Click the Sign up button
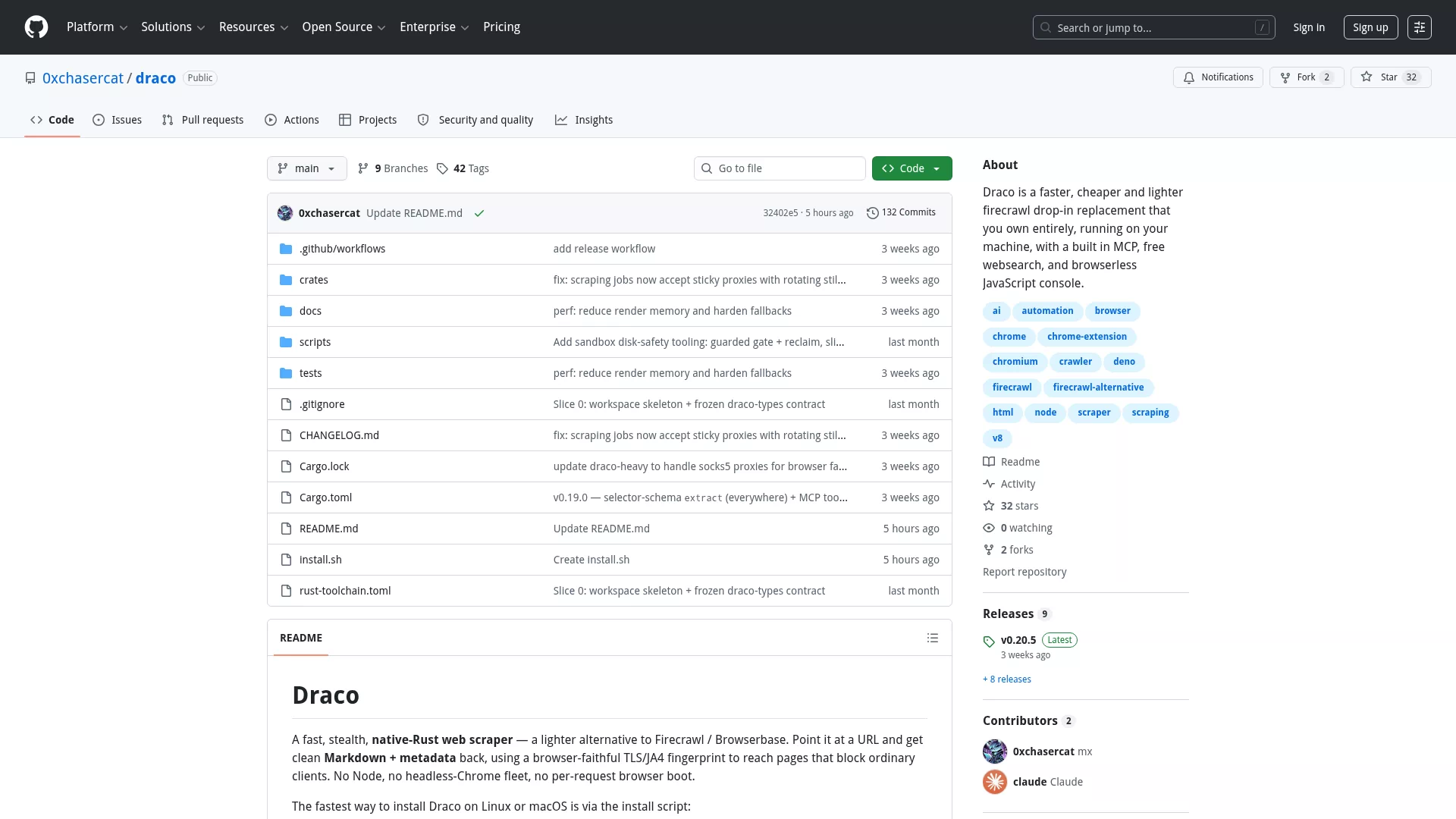Image resolution: width=1456 pixels, height=819 pixels. 1370,27
